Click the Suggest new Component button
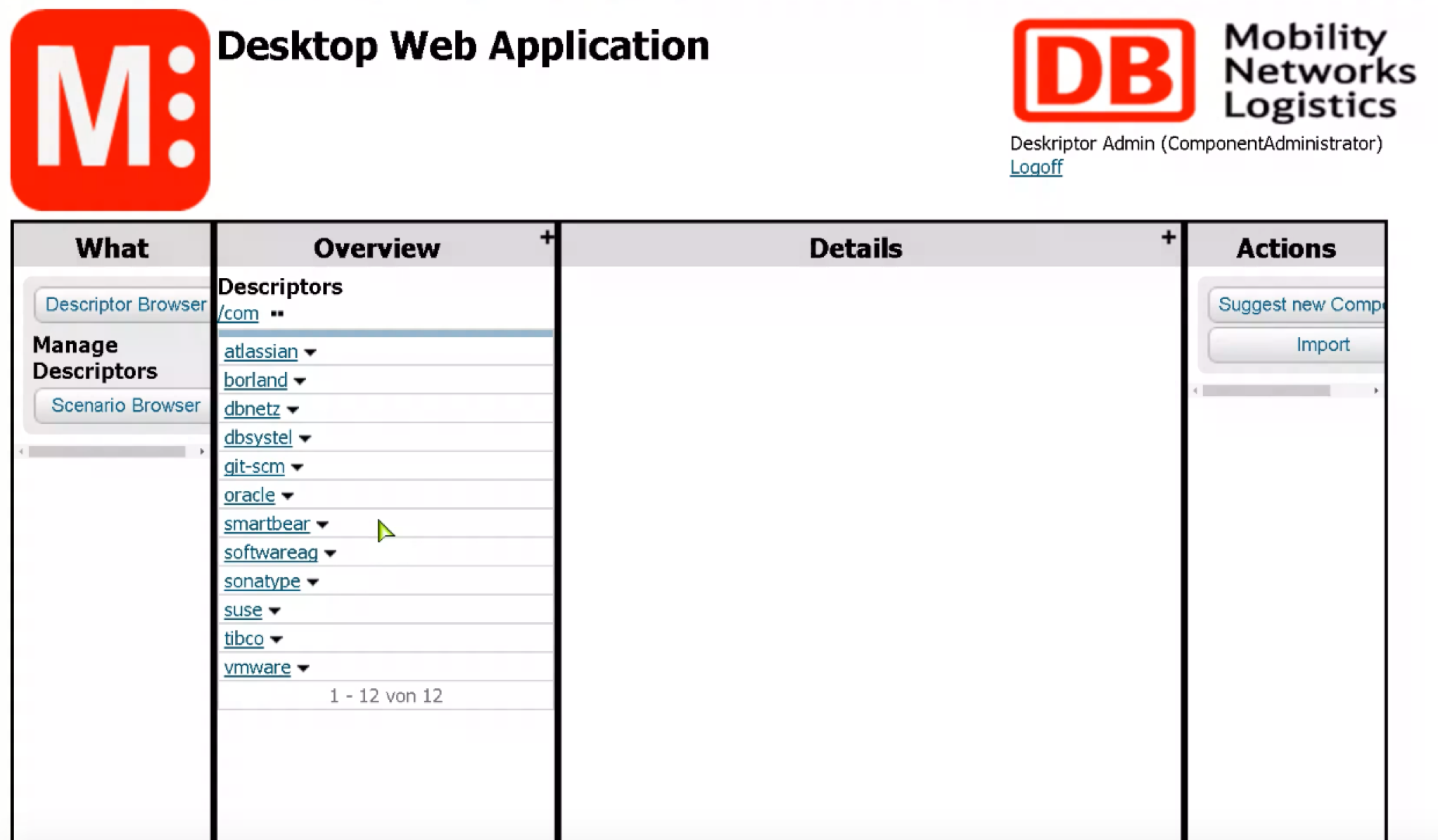Screen dimensions: 1438x840 1298,305
